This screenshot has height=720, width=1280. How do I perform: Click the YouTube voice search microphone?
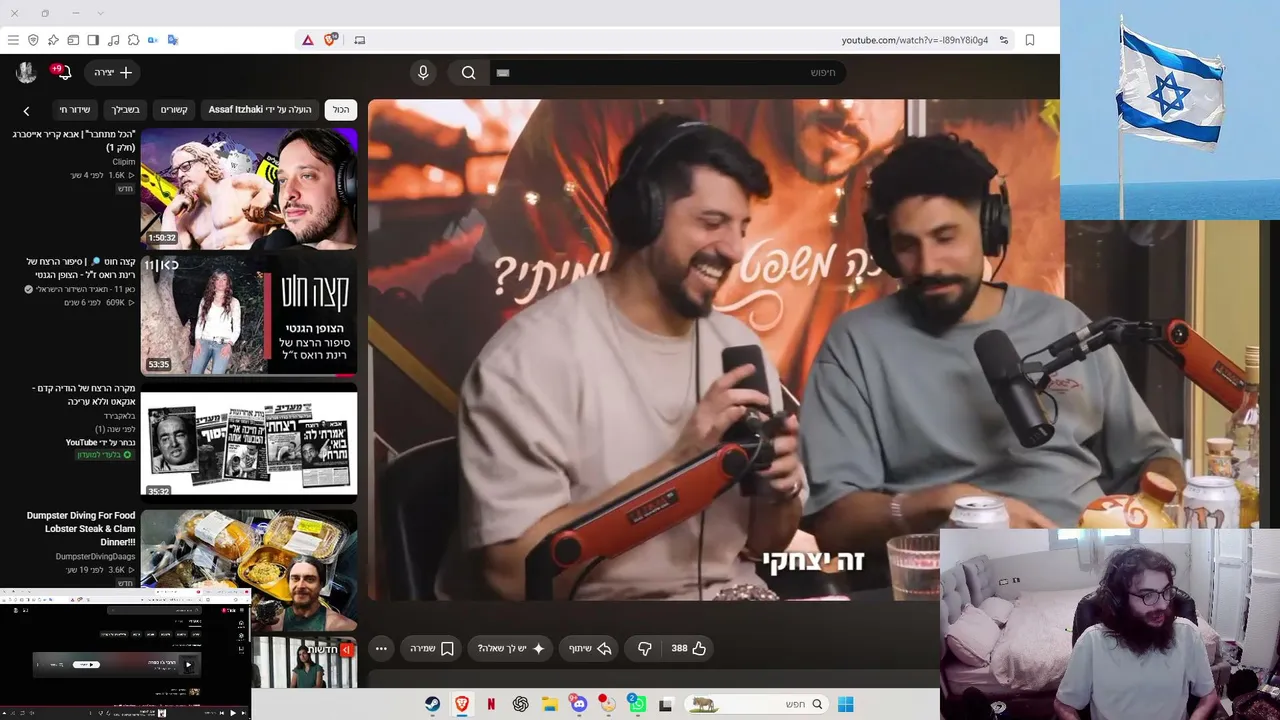pos(423,72)
